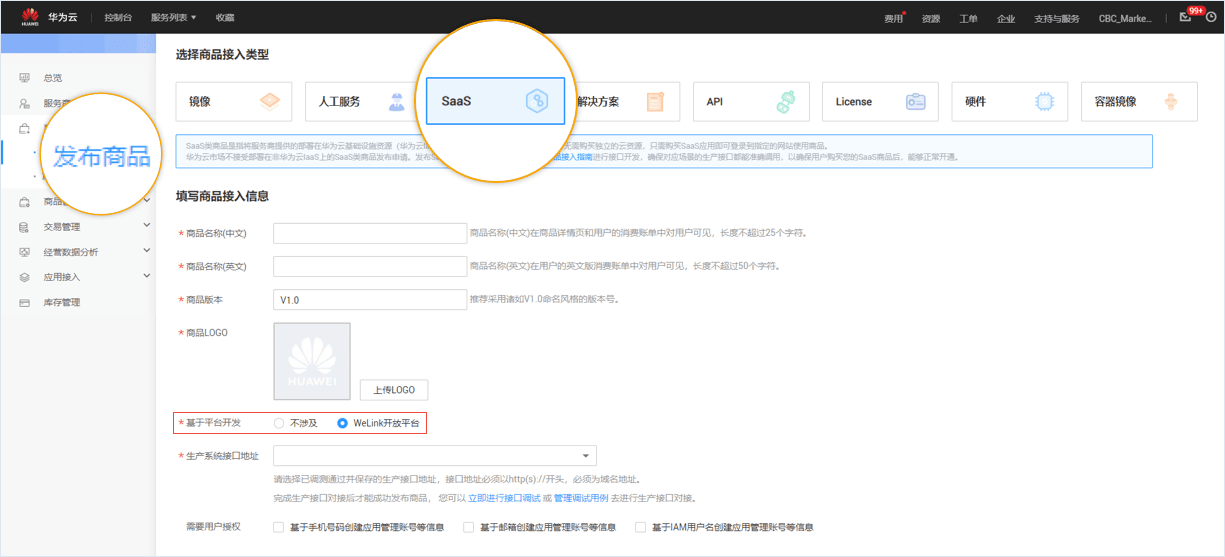Open the 企业 top menu

tap(1006, 18)
